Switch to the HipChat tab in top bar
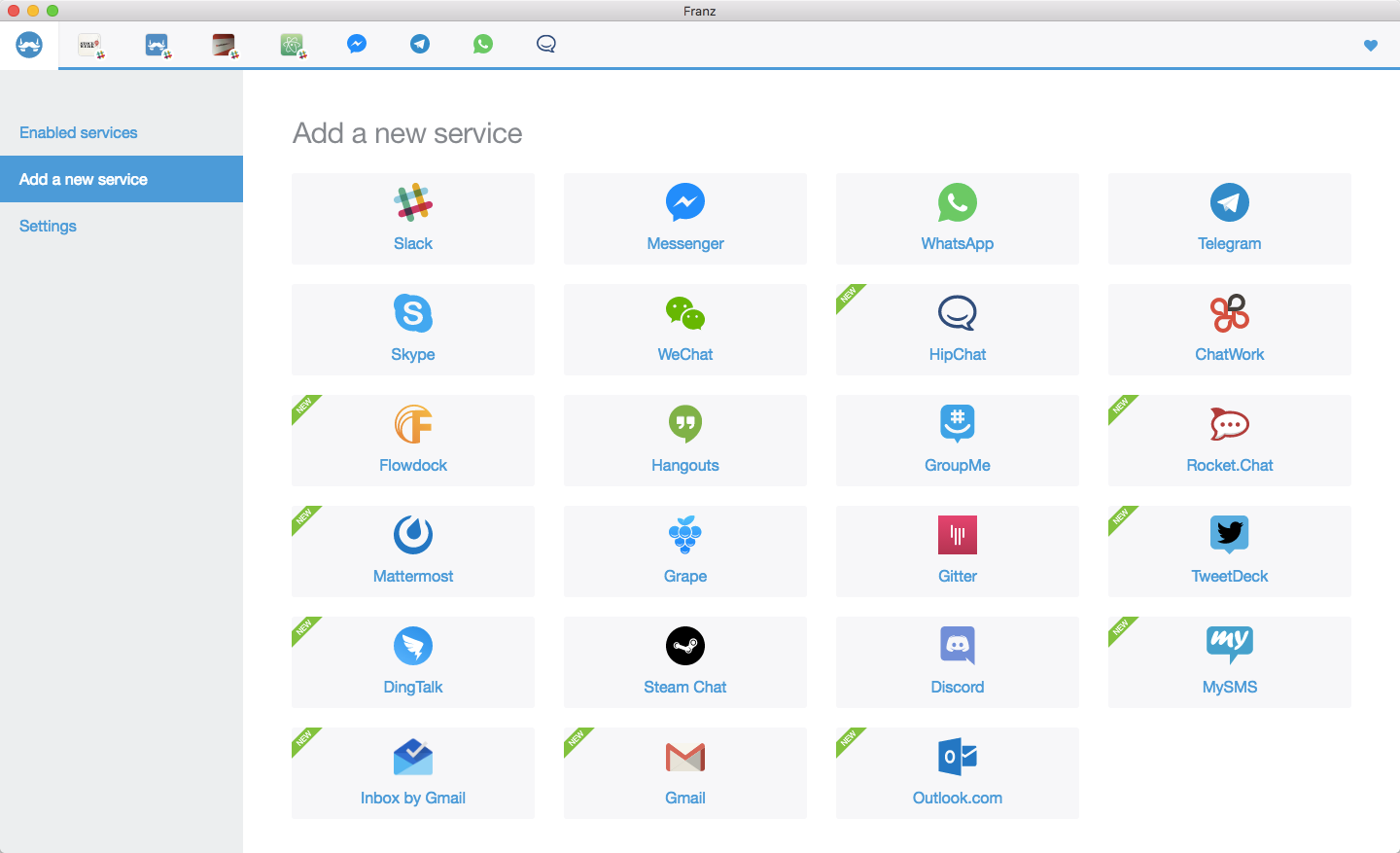The height and width of the screenshot is (853, 1400). click(x=546, y=44)
